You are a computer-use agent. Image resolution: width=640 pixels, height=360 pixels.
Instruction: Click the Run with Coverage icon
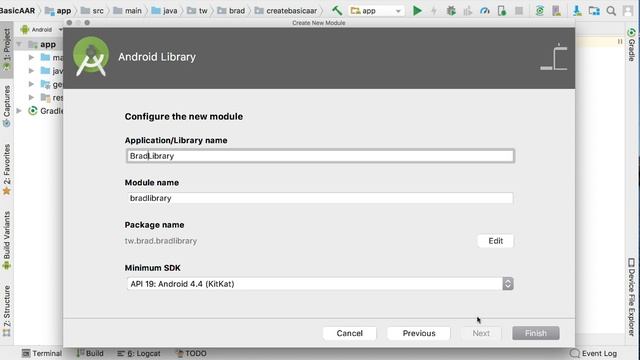tap(468, 11)
